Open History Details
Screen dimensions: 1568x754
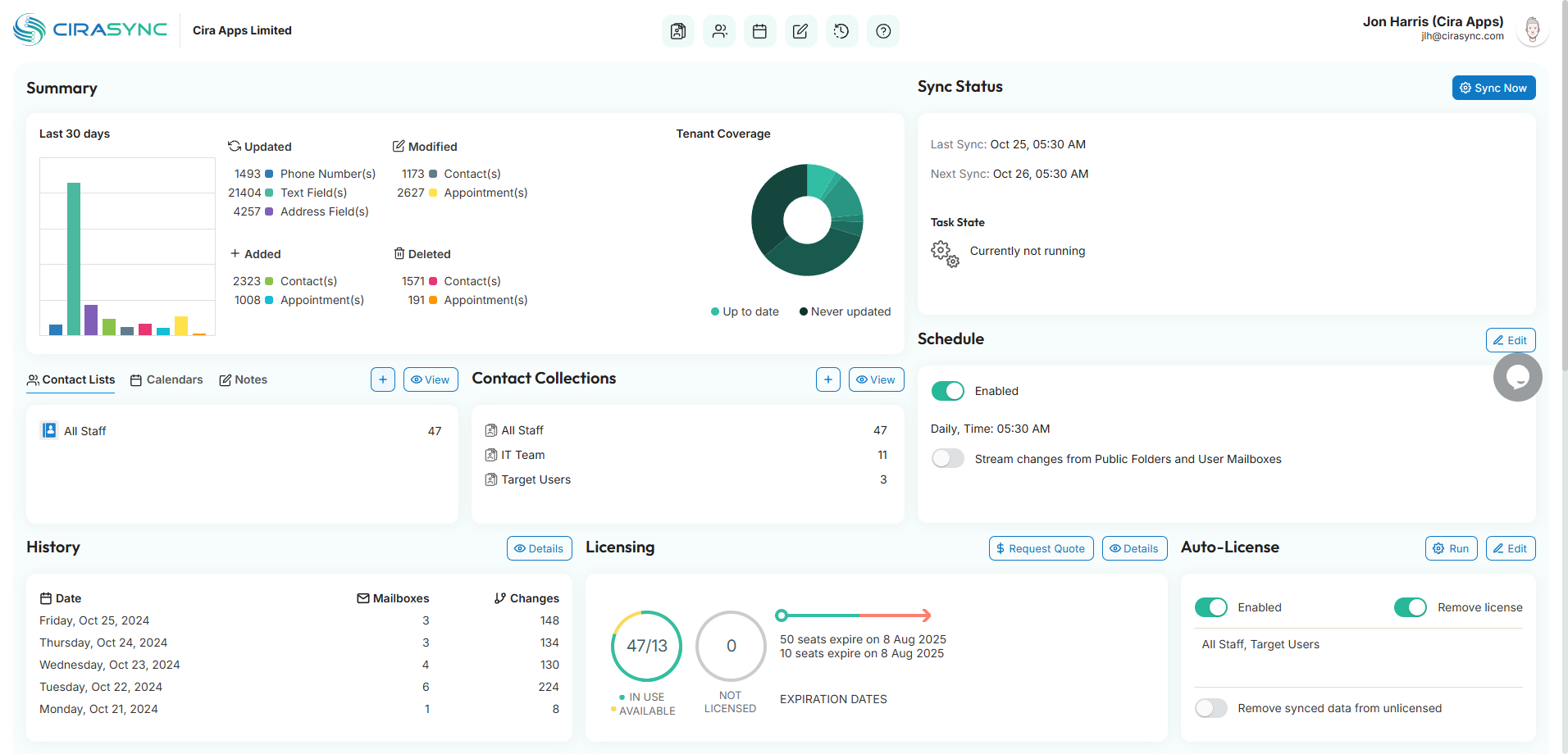tap(539, 548)
